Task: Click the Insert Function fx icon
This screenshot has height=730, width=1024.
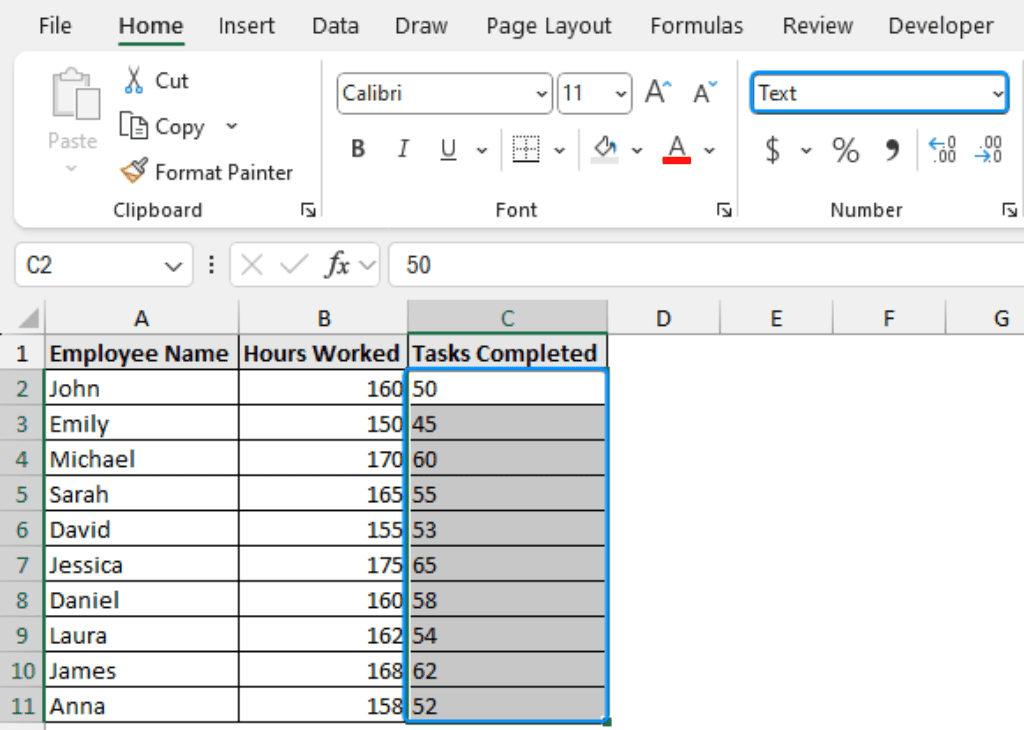Action: pos(337,265)
